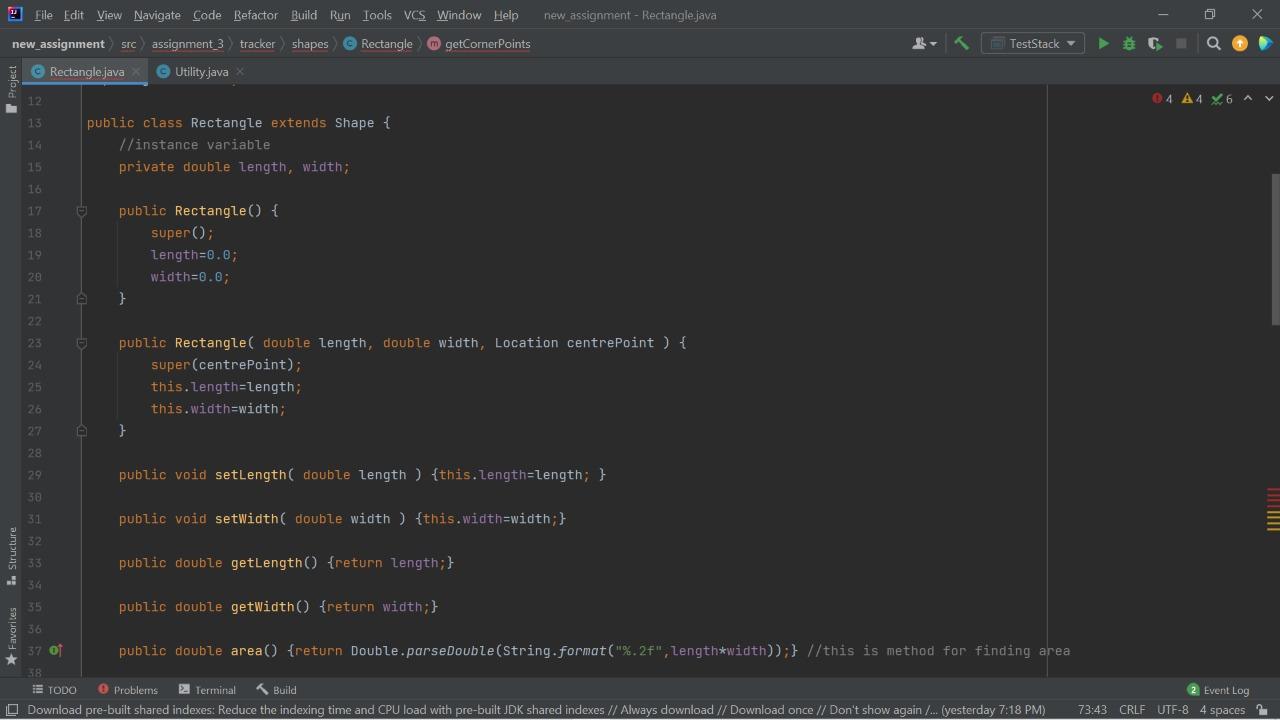The width and height of the screenshot is (1280, 720).
Task: Change CRLF line separator in status bar
Action: point(1132,710)
